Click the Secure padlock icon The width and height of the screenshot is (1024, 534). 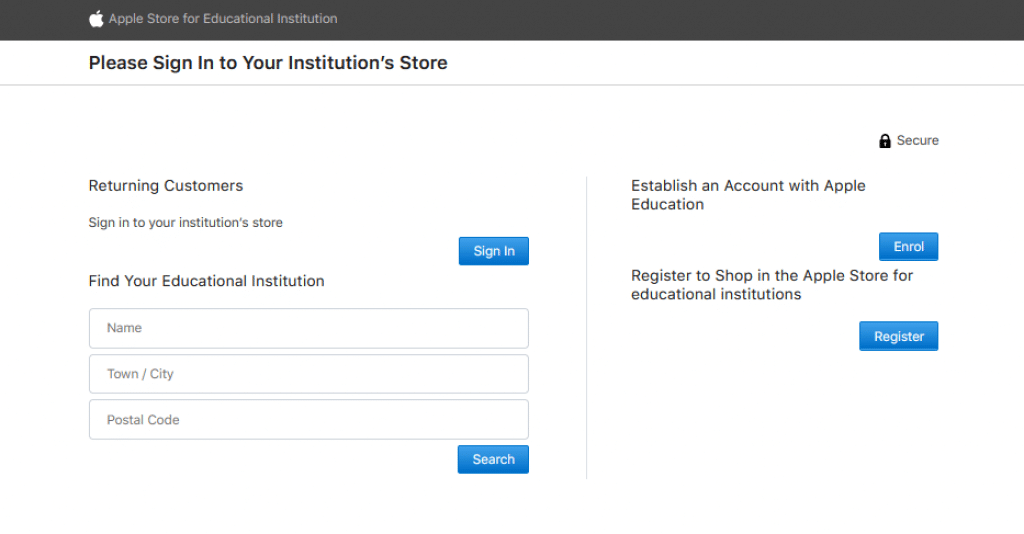click(x=885, y=141)
